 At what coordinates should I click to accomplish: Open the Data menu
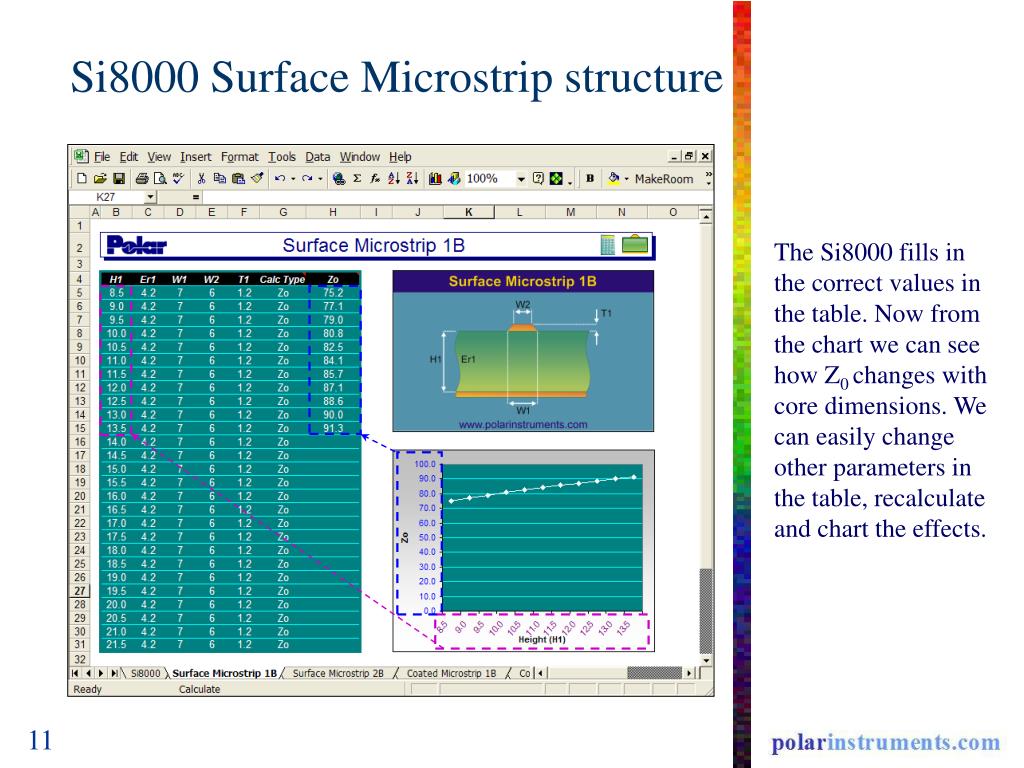[317, 157]
